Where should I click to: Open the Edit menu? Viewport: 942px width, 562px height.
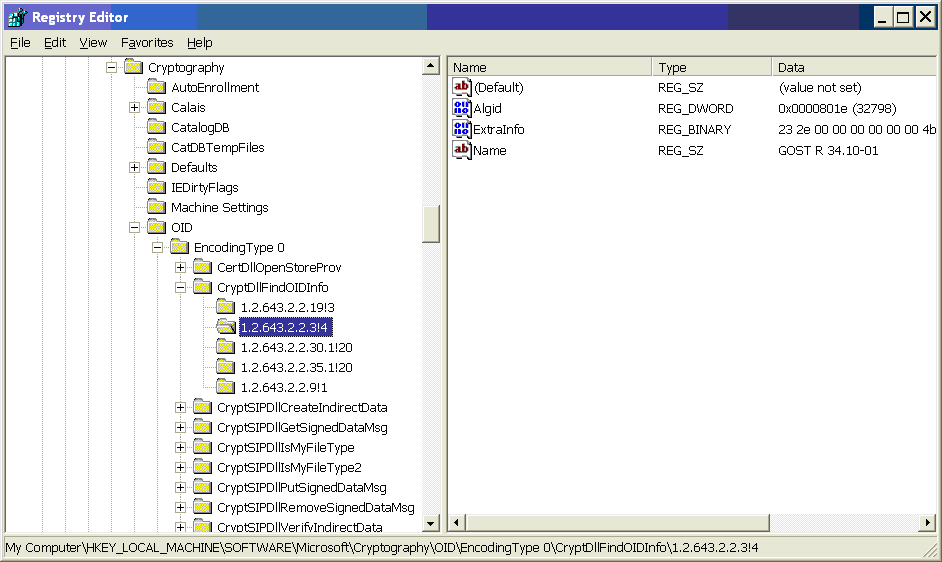[55, 43]
